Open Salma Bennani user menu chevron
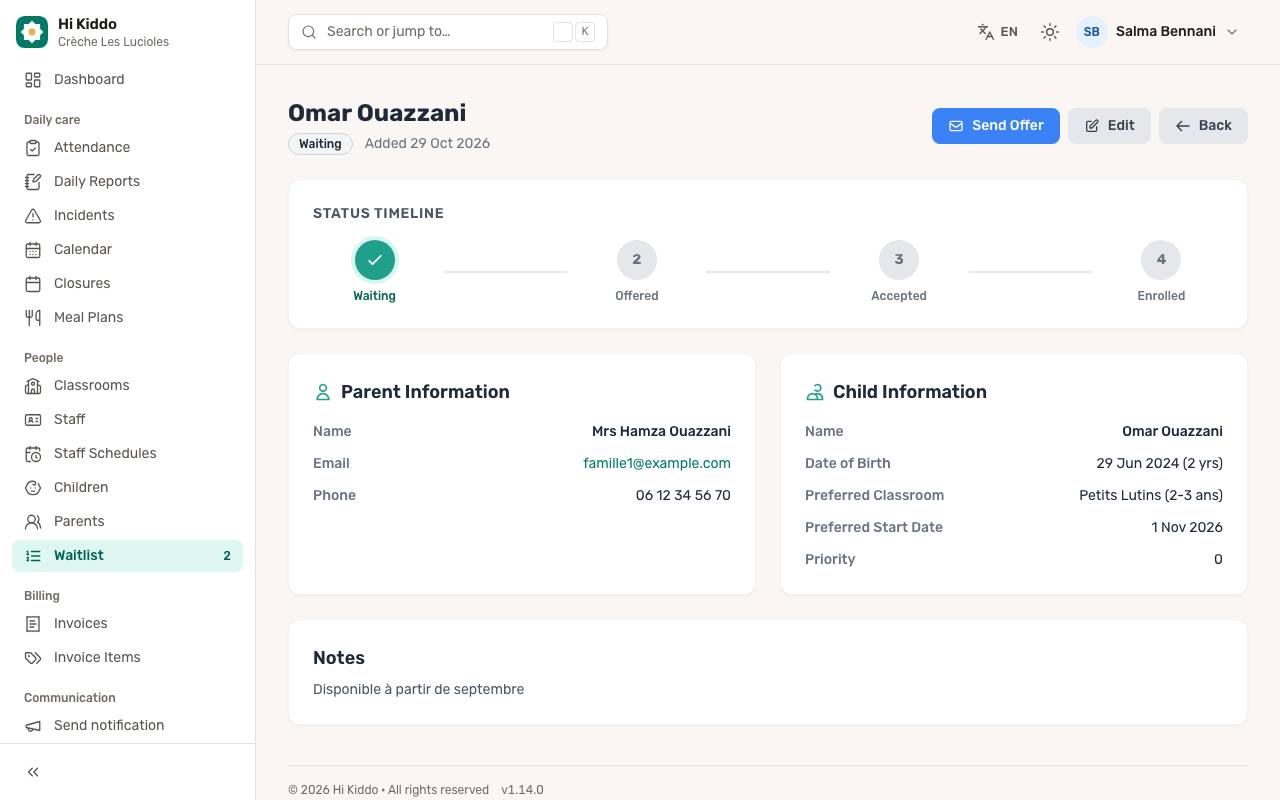The image size is (1280, 800). (1232, 32)
